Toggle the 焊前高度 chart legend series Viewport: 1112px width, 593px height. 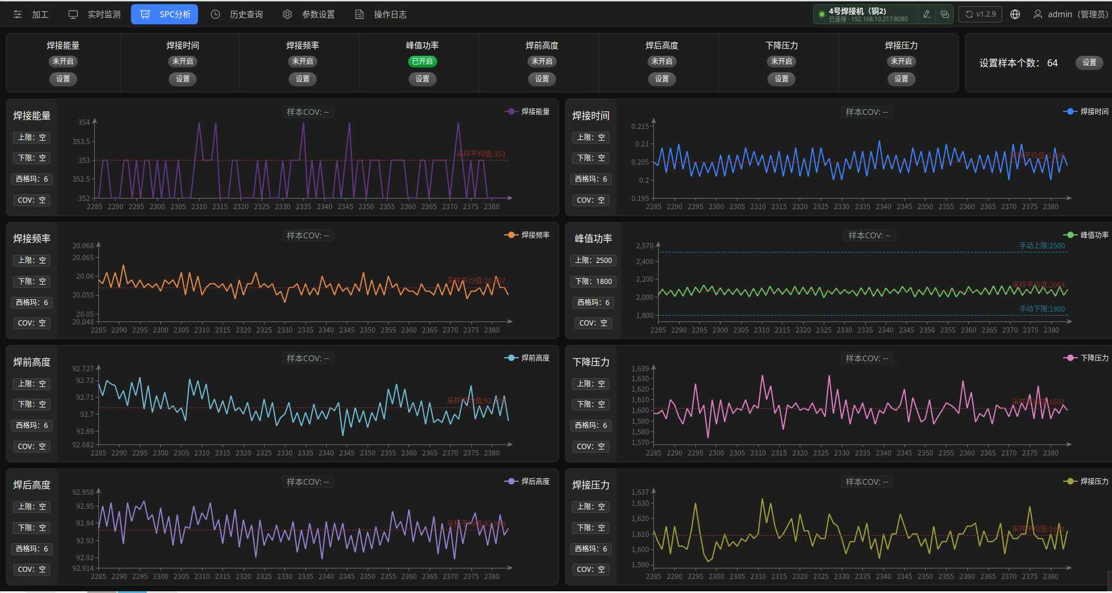527,358
